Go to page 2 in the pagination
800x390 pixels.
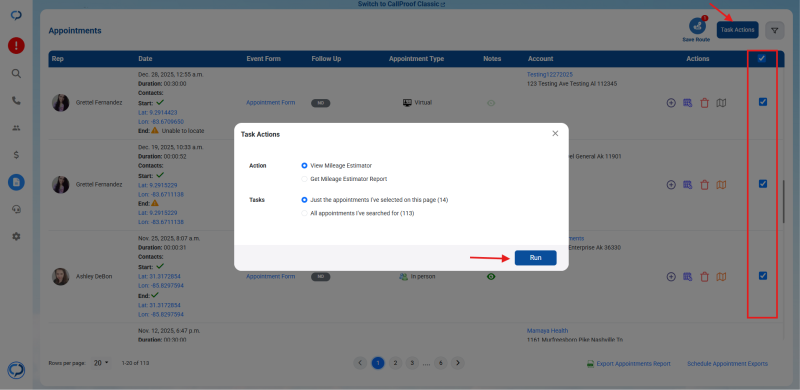click(395, 363)
